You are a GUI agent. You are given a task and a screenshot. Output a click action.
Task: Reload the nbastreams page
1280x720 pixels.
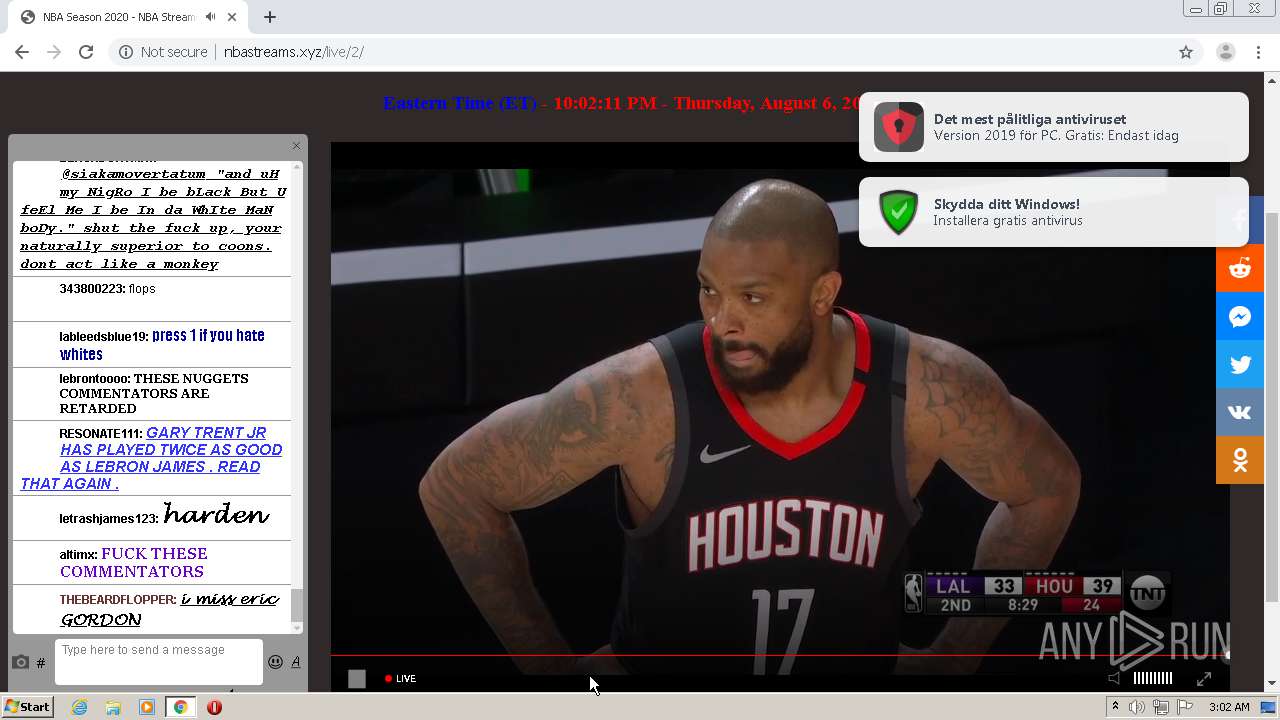click(x=86, y=52)
